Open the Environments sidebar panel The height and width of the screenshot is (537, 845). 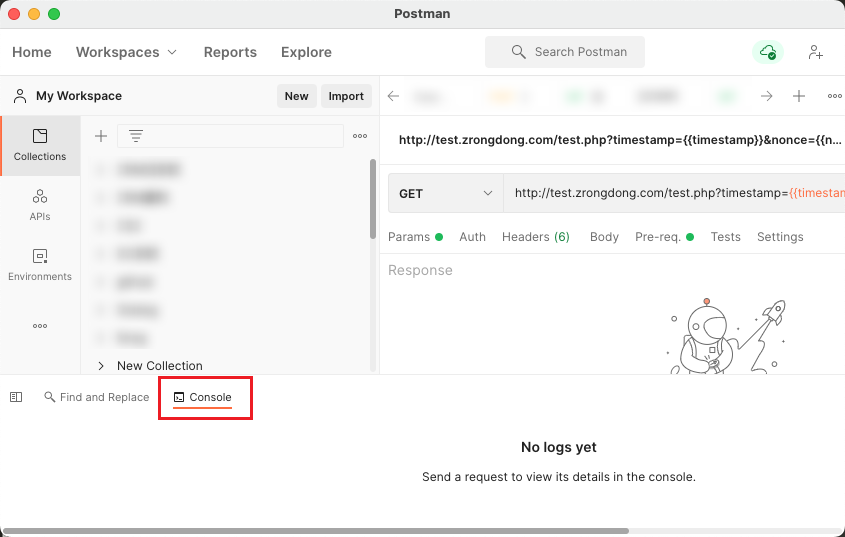(x=40, y=265)
